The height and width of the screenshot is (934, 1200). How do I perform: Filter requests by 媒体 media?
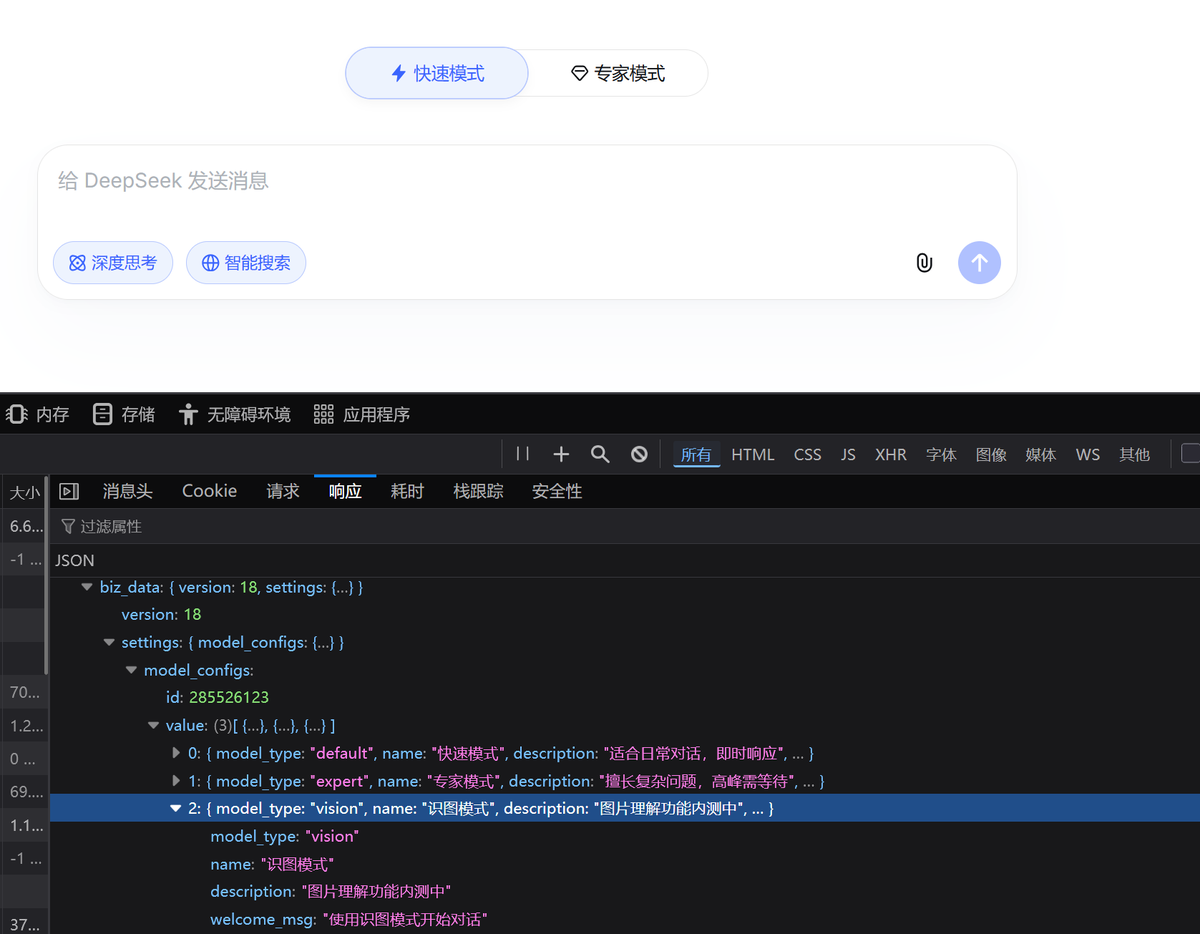pos(1041,454)
